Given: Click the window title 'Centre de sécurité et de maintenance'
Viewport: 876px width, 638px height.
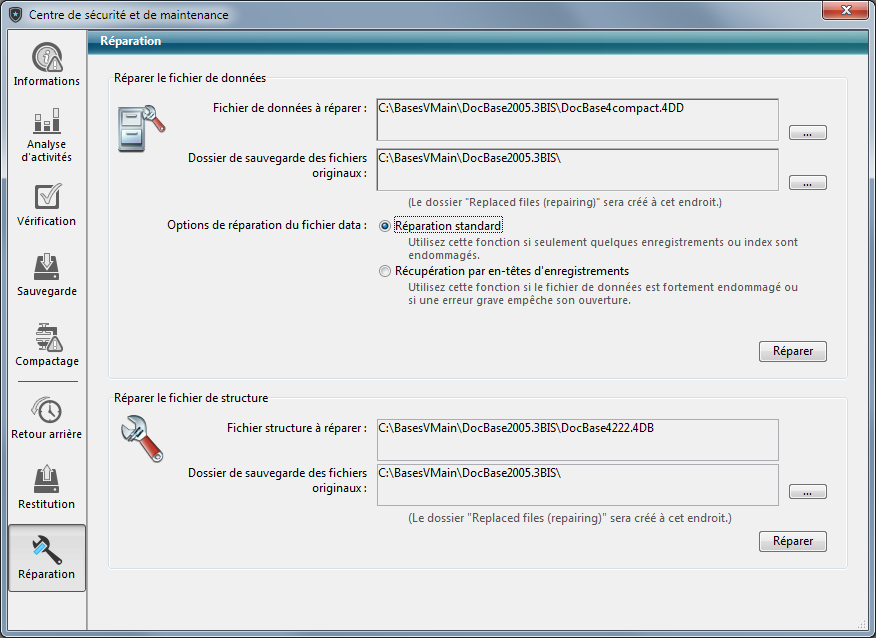Looking at the screenshot, I should point(128,15).
